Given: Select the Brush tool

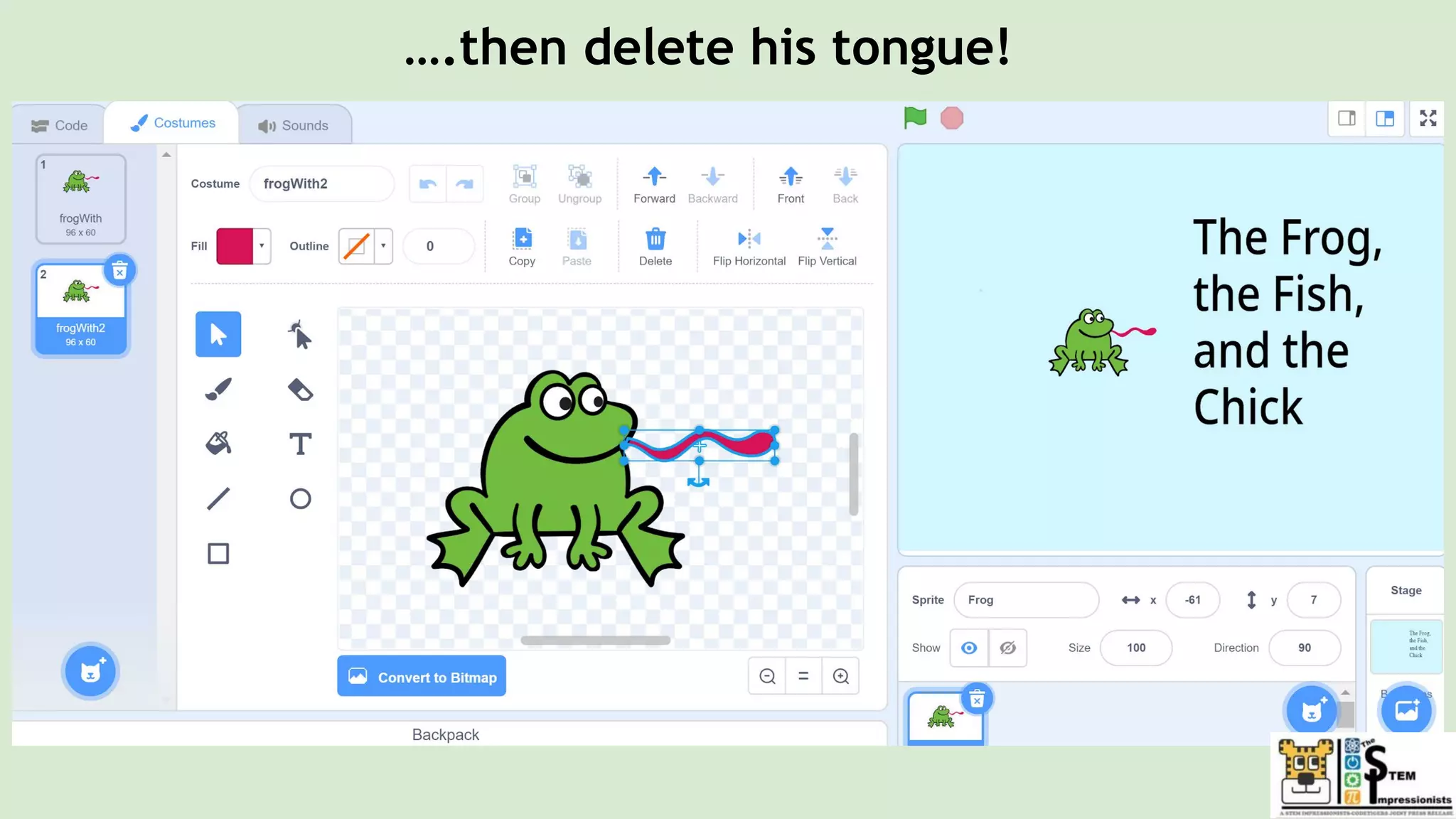Looking at the screenshot, I should 218,390.
